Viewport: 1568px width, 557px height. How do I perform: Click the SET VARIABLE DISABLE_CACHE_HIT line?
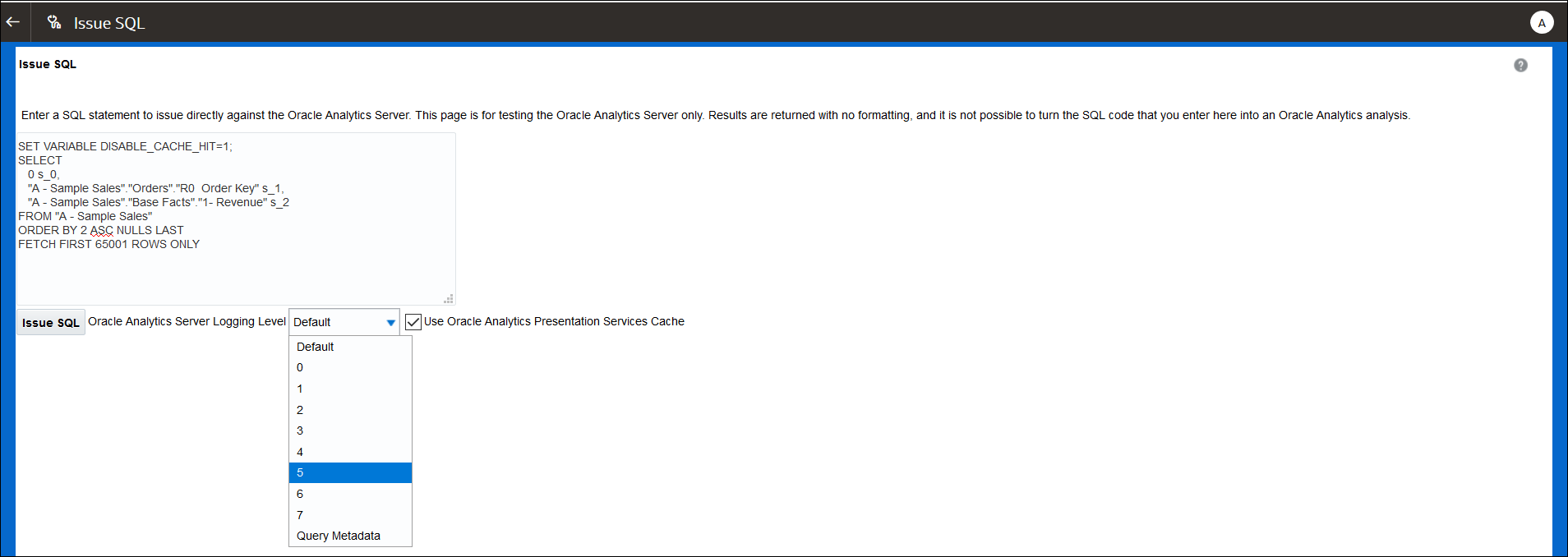pos(125,146)
